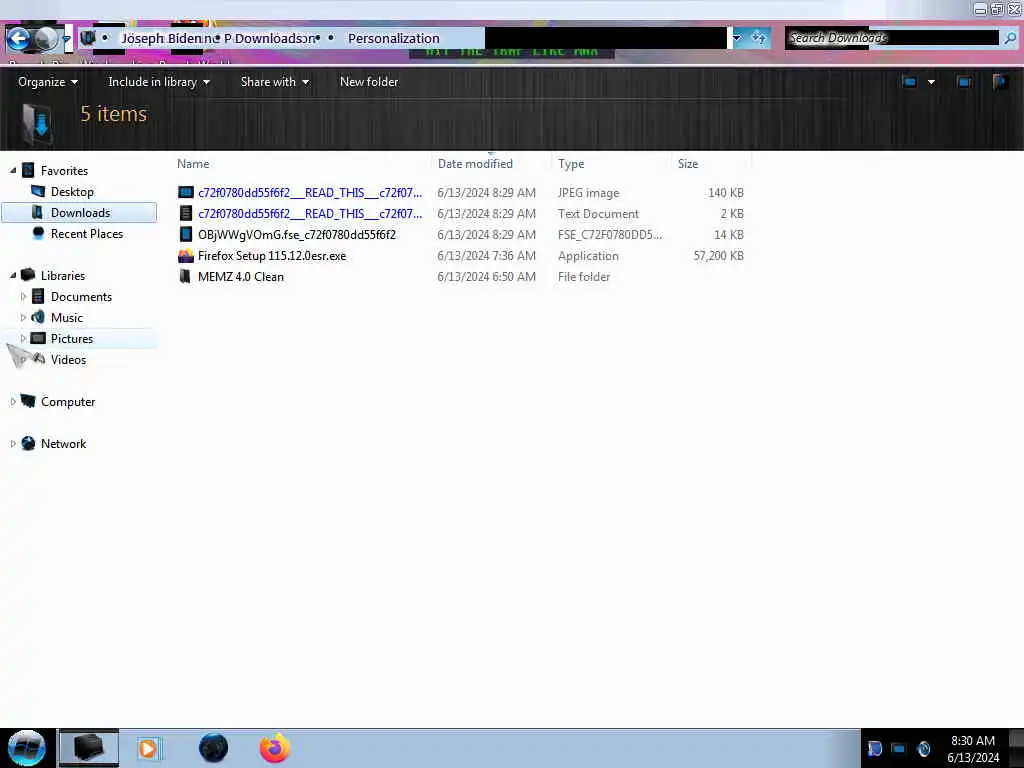Open the Music library
Screen dimensions: 1024x768
[x=67, y=317]
